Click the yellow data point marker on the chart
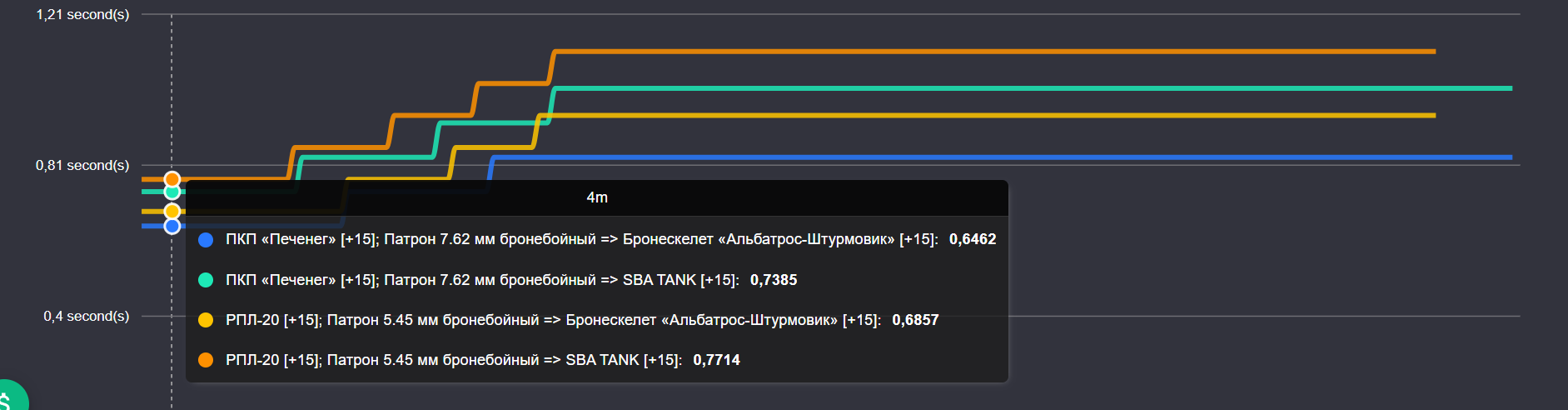 172,212
